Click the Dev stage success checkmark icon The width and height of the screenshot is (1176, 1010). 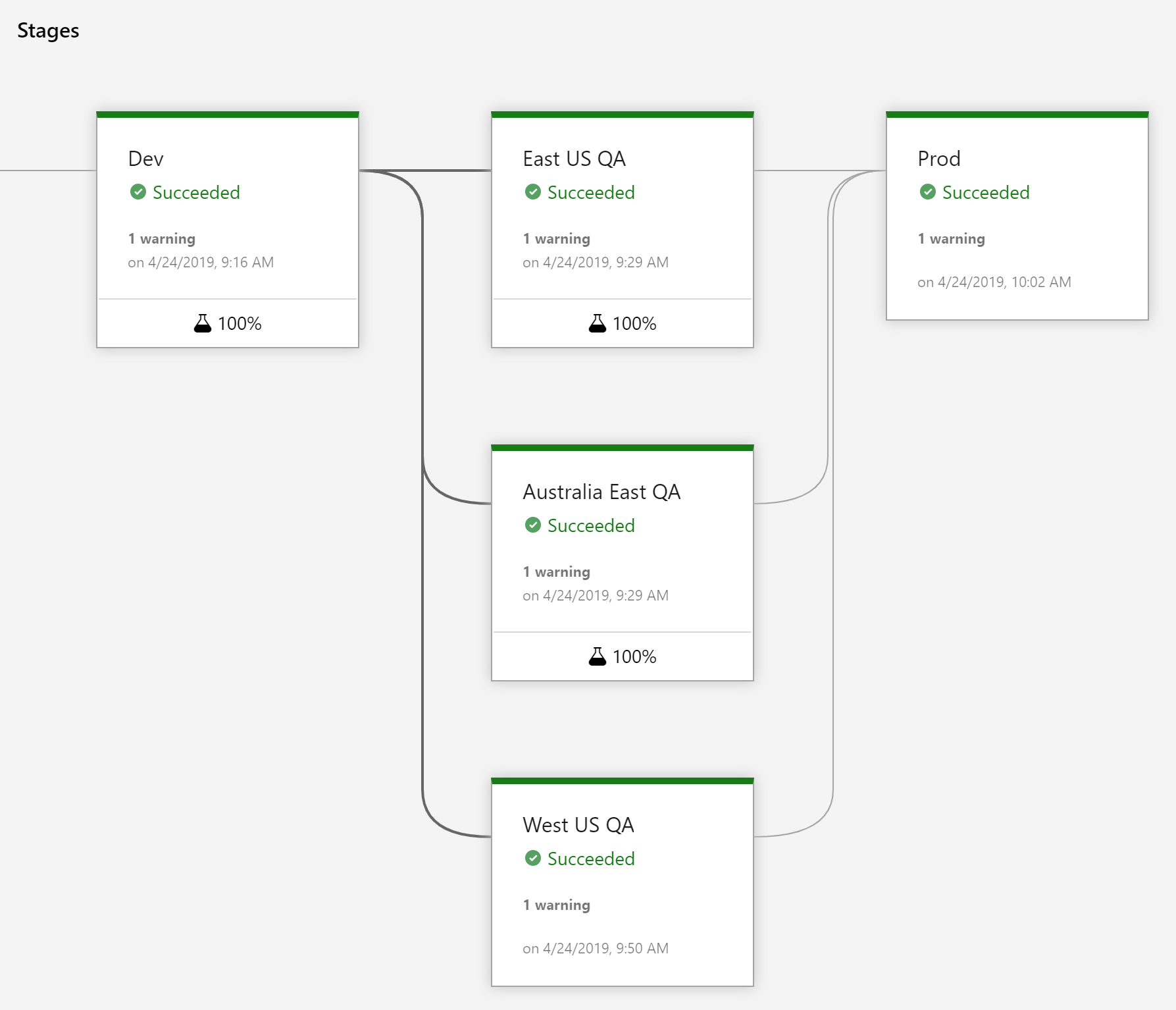pos(138,192)
